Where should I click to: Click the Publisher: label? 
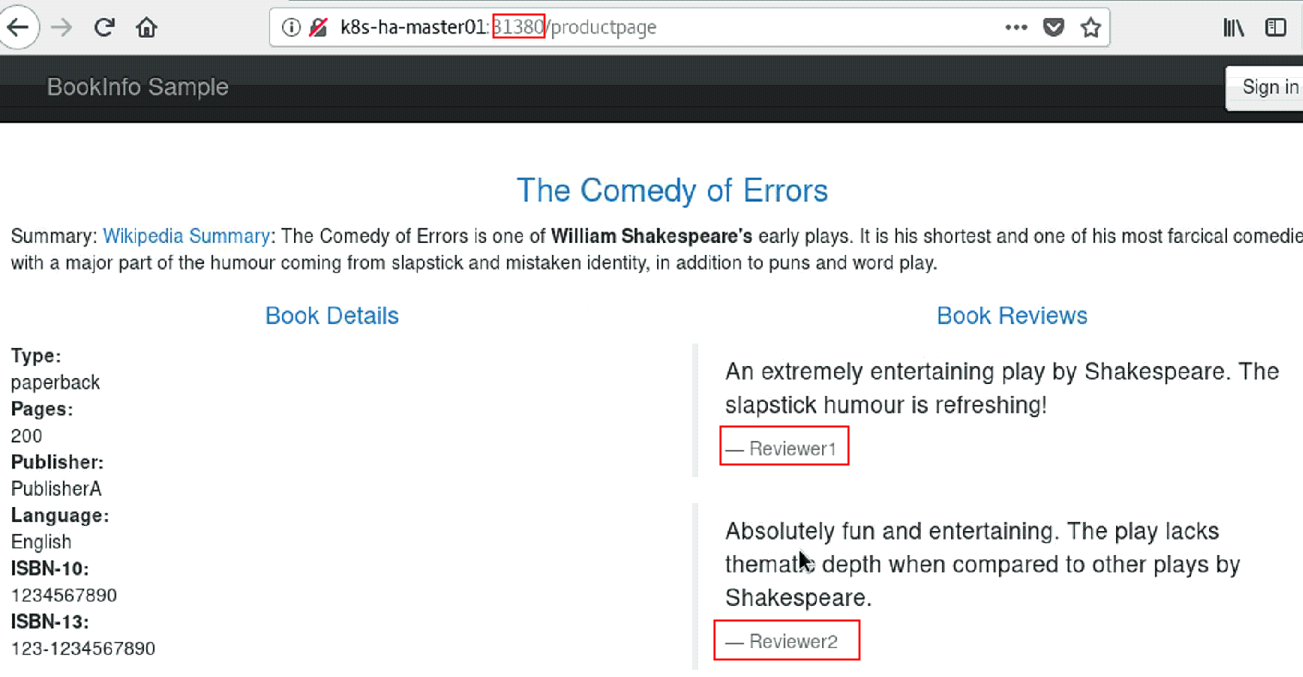(57, 462)
